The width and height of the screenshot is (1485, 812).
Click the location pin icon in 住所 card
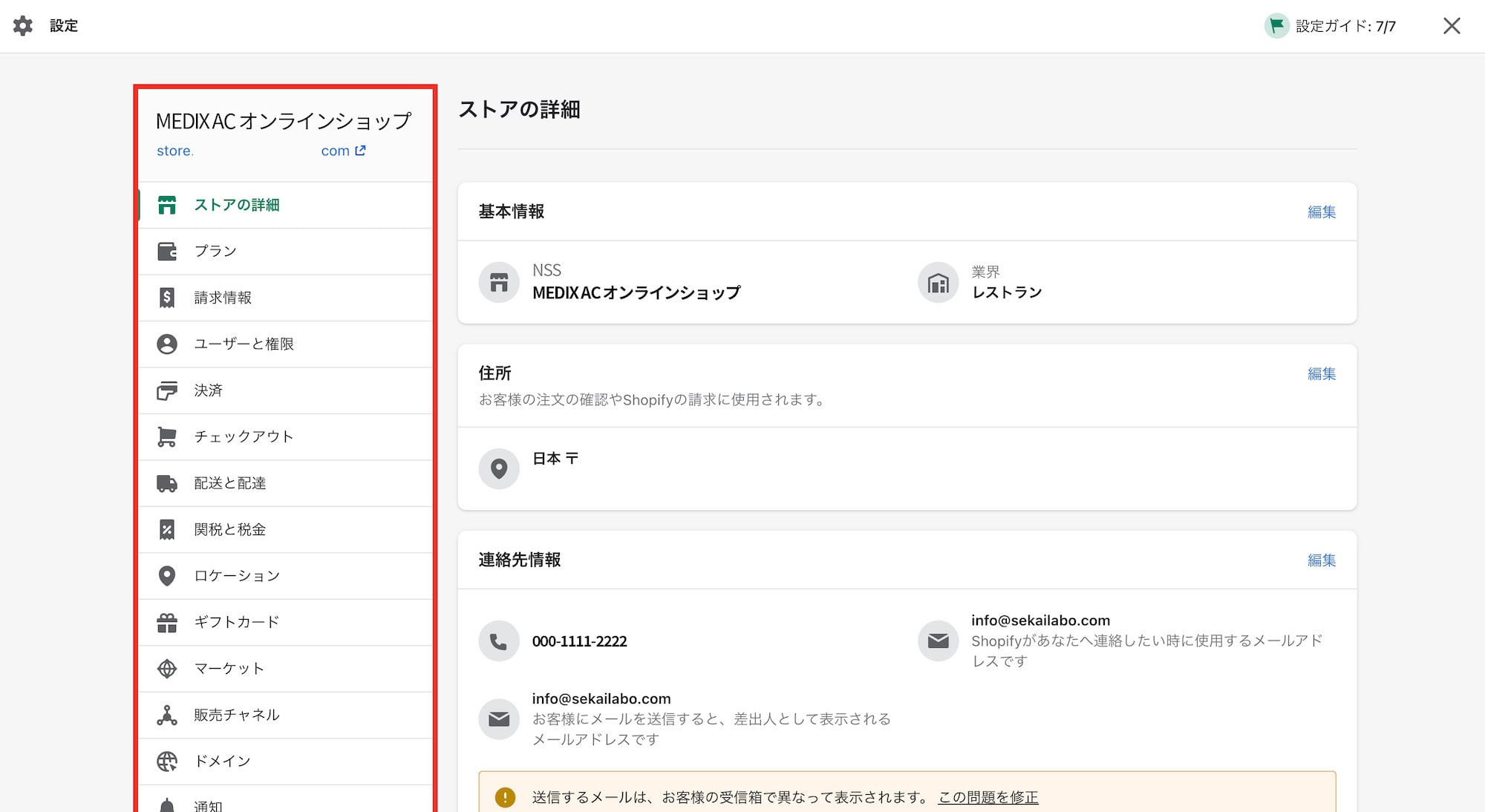click(x=499, y=468)
